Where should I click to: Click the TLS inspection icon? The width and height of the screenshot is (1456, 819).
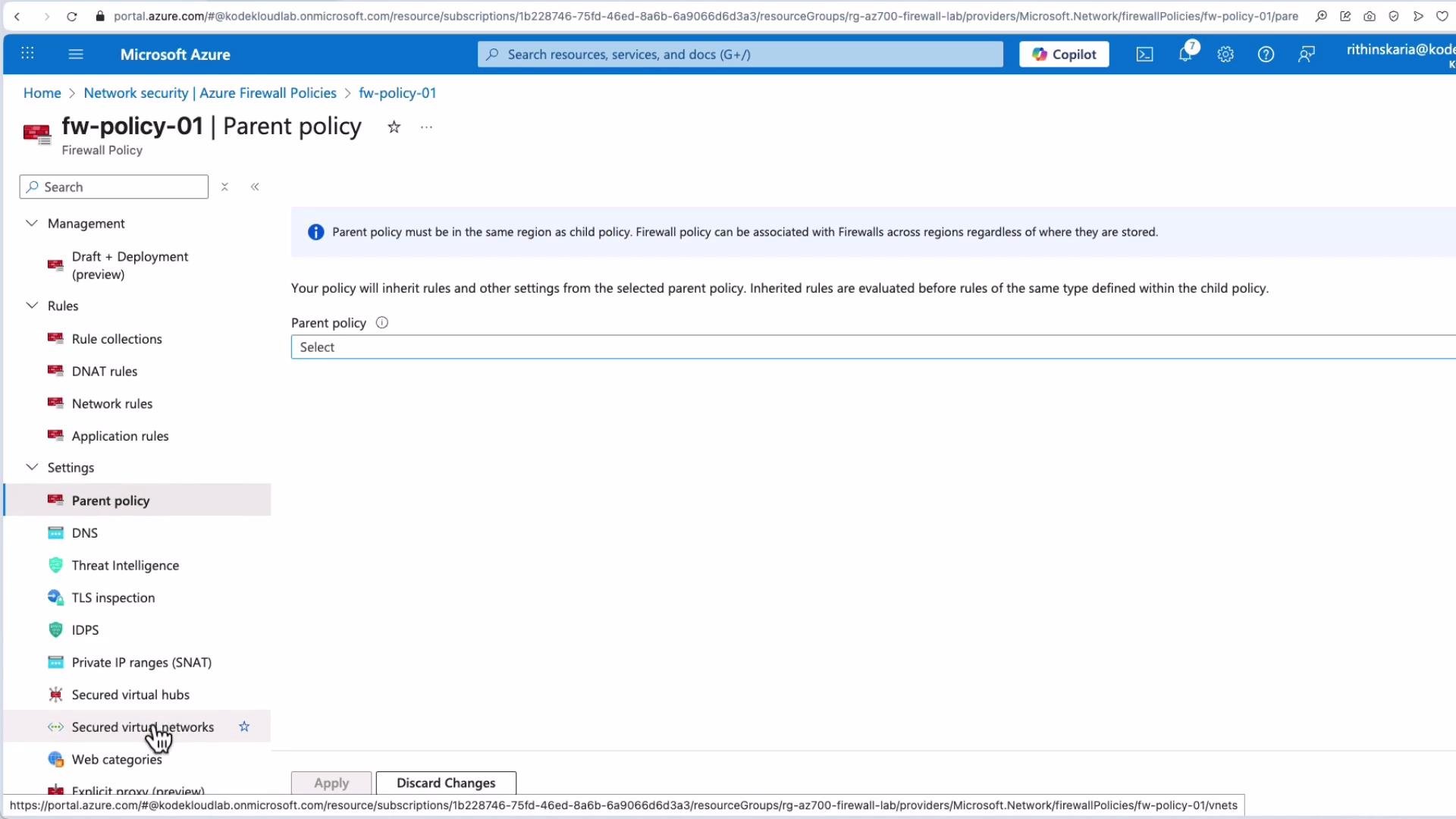[x=55, y=598]
